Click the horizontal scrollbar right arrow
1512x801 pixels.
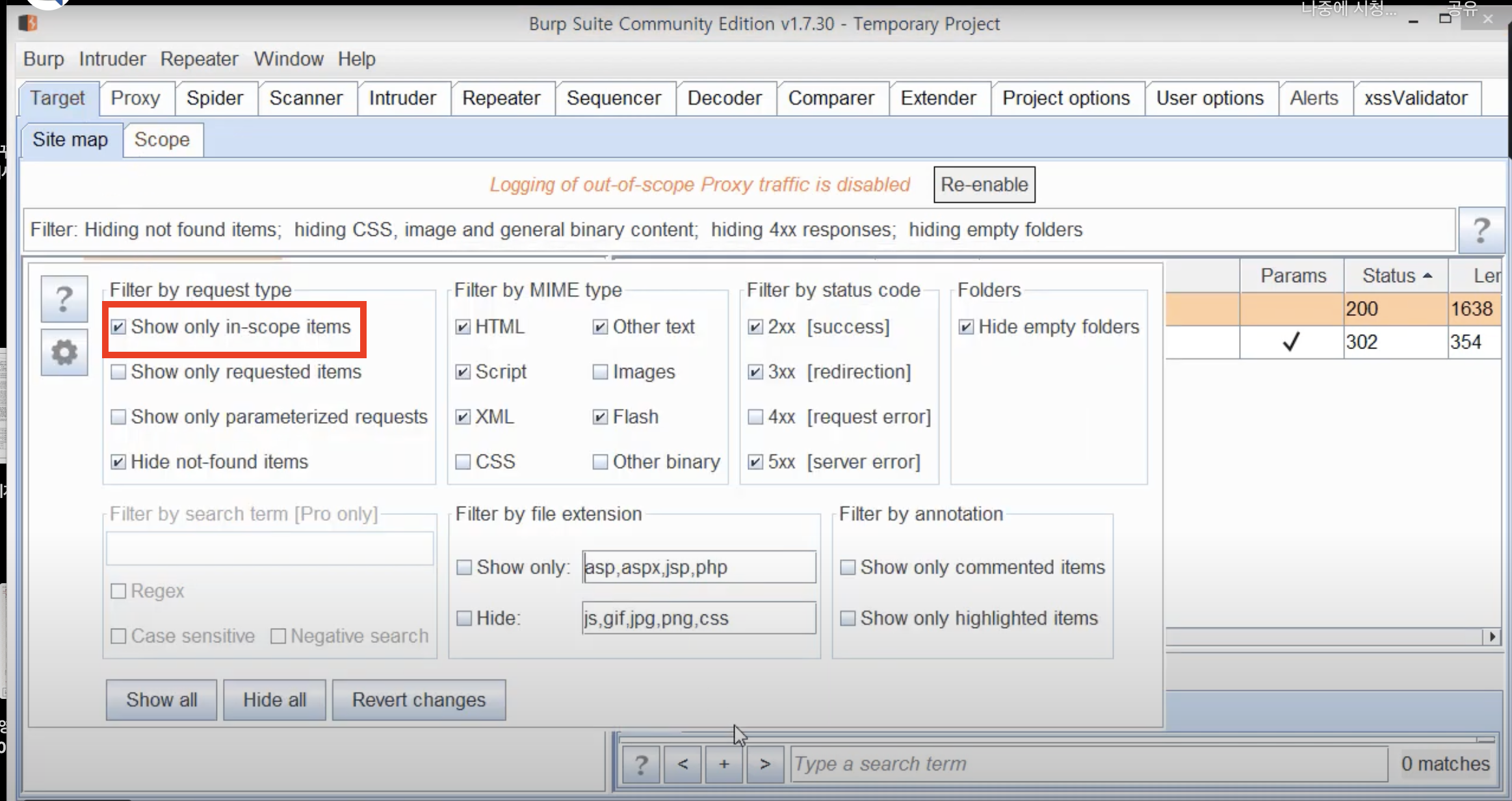point(1492,637)
